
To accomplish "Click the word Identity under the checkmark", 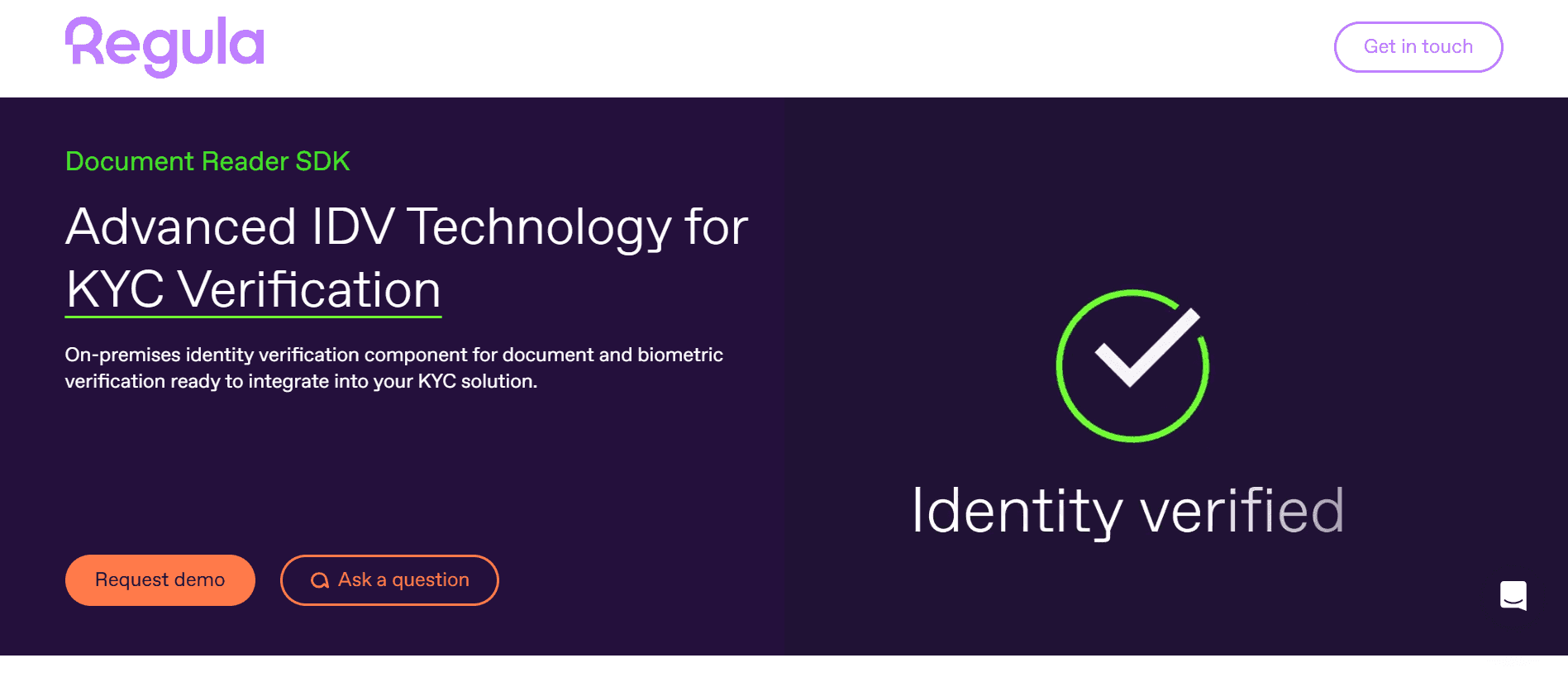I will tap(1017, 511).
